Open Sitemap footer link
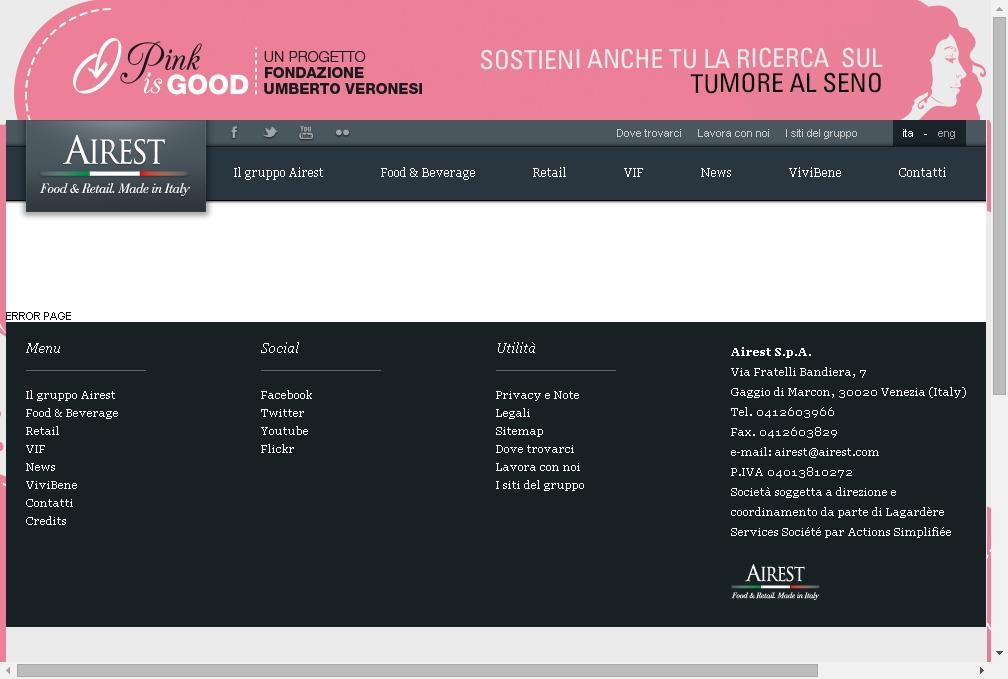 [x=519, y=431]
